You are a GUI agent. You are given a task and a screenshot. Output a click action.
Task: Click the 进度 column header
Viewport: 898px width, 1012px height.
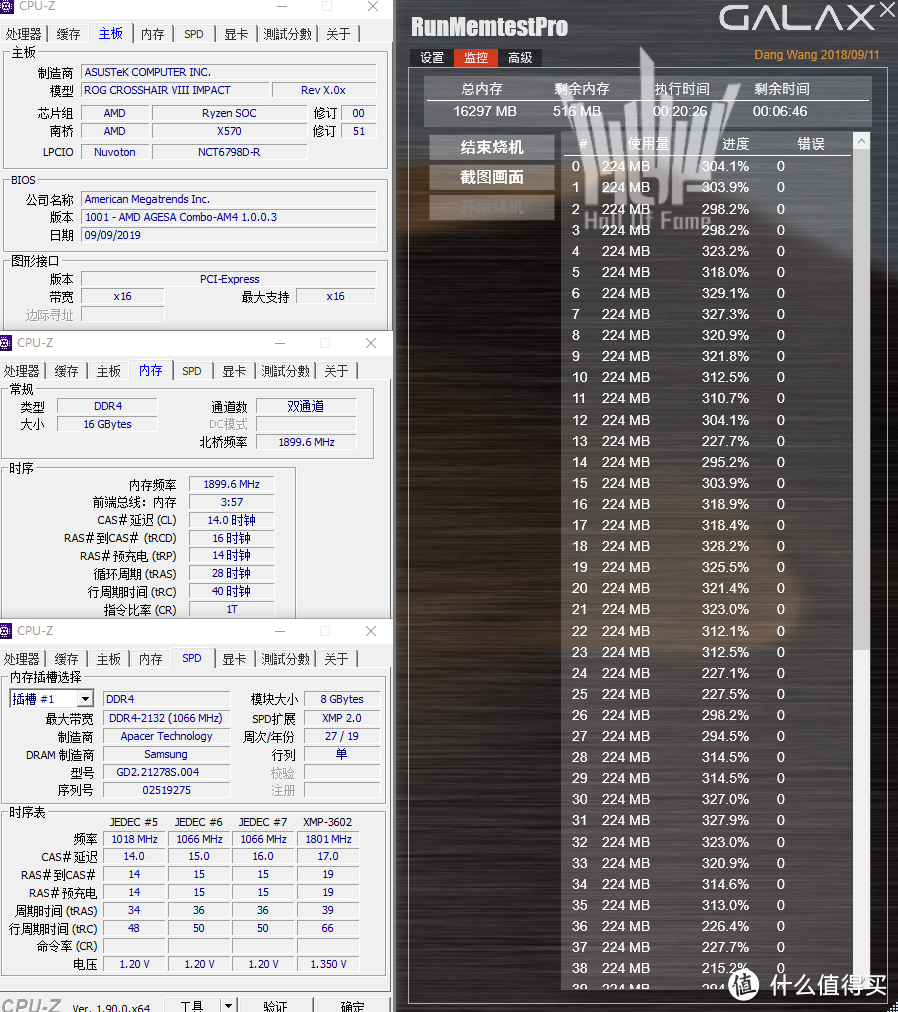pyautogui.click(x=735, y=144)
